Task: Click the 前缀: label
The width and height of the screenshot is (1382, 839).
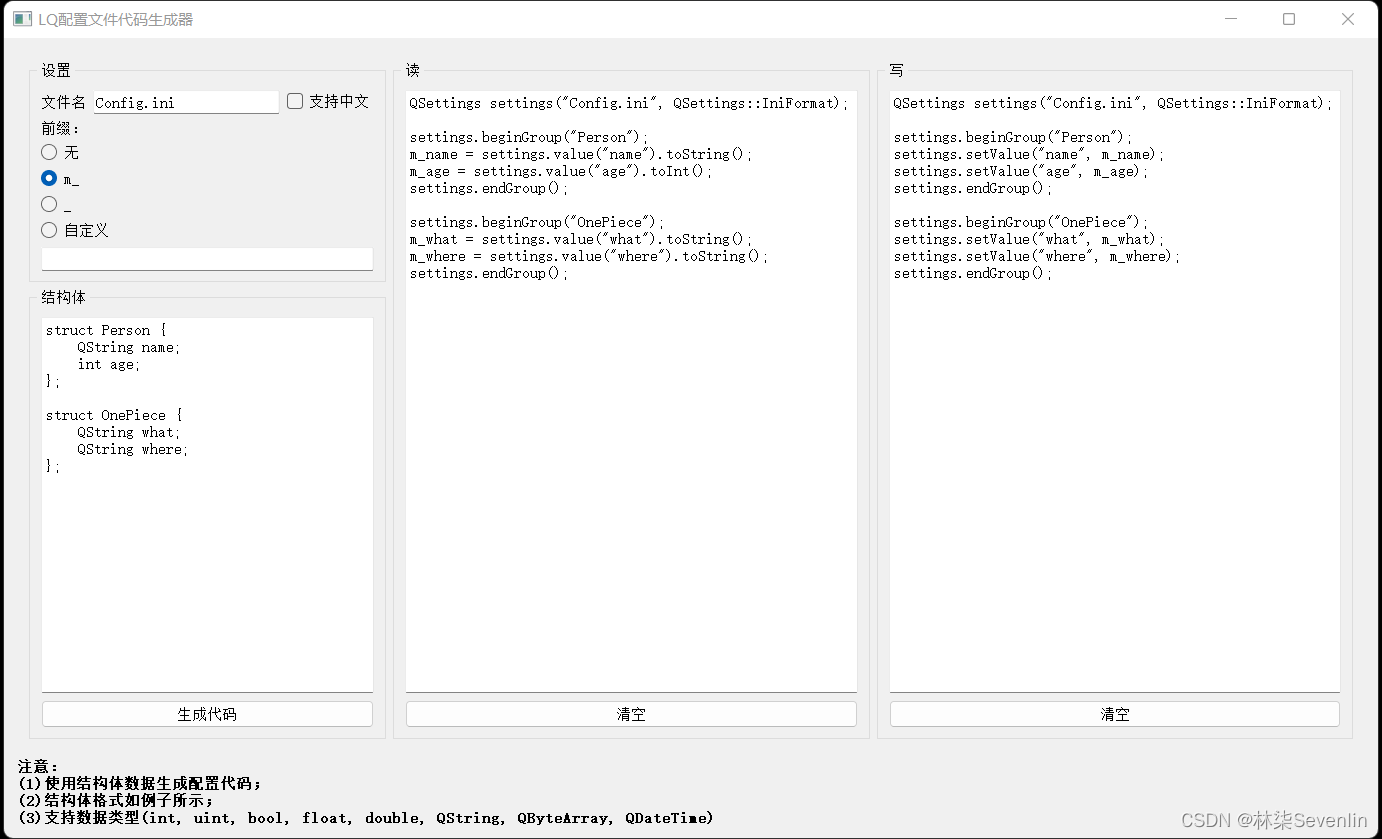Action: click(x=61, y=128)
